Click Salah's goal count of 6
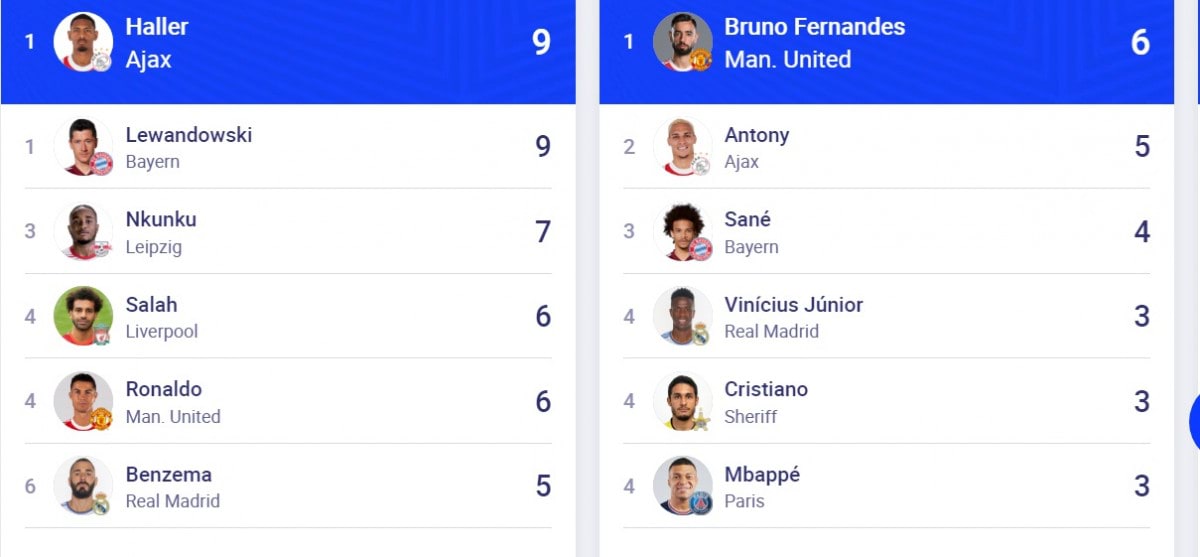Screen dimensions: 1200x557 click(x=542, y=316)
